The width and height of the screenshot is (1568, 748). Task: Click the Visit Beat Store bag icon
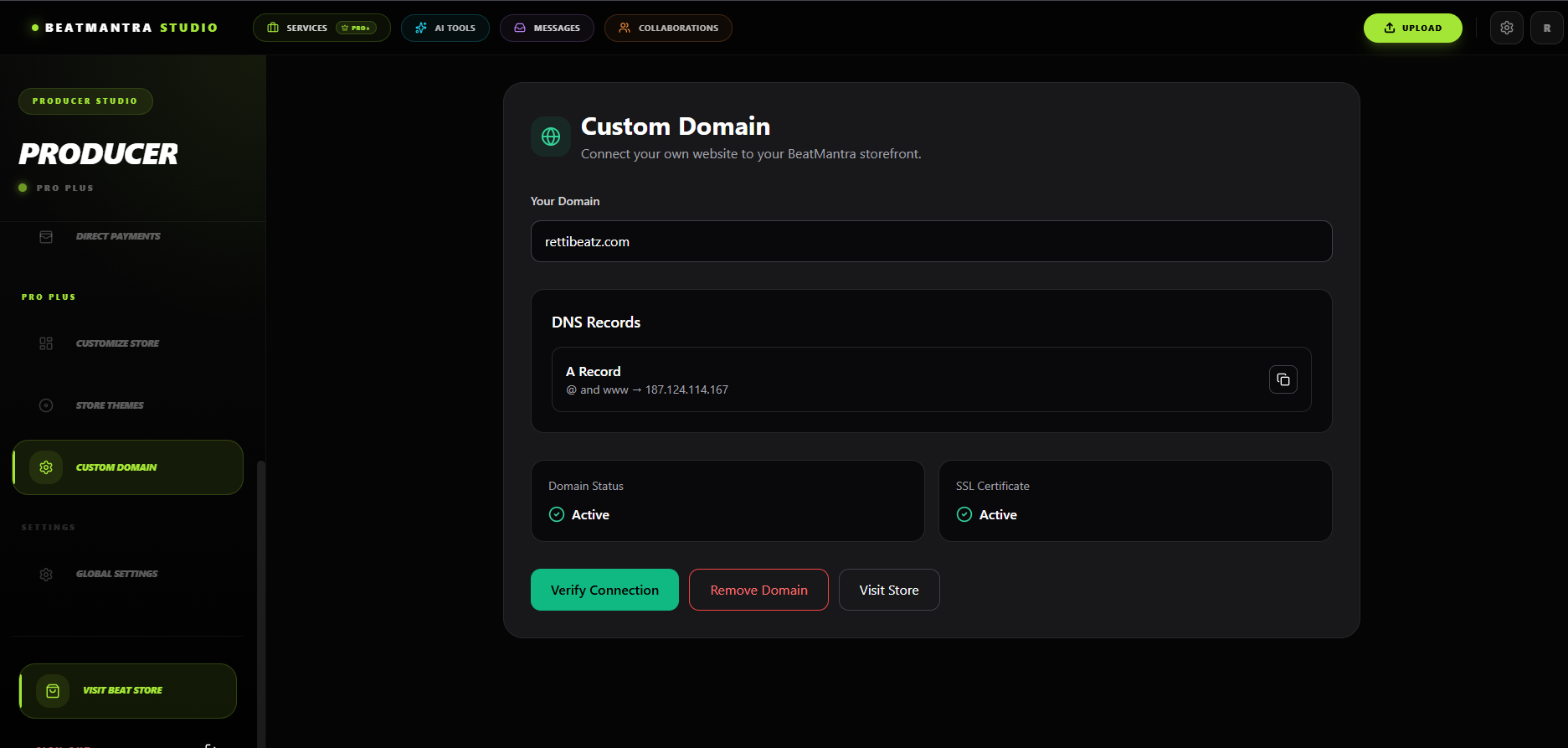pos(53,691)
